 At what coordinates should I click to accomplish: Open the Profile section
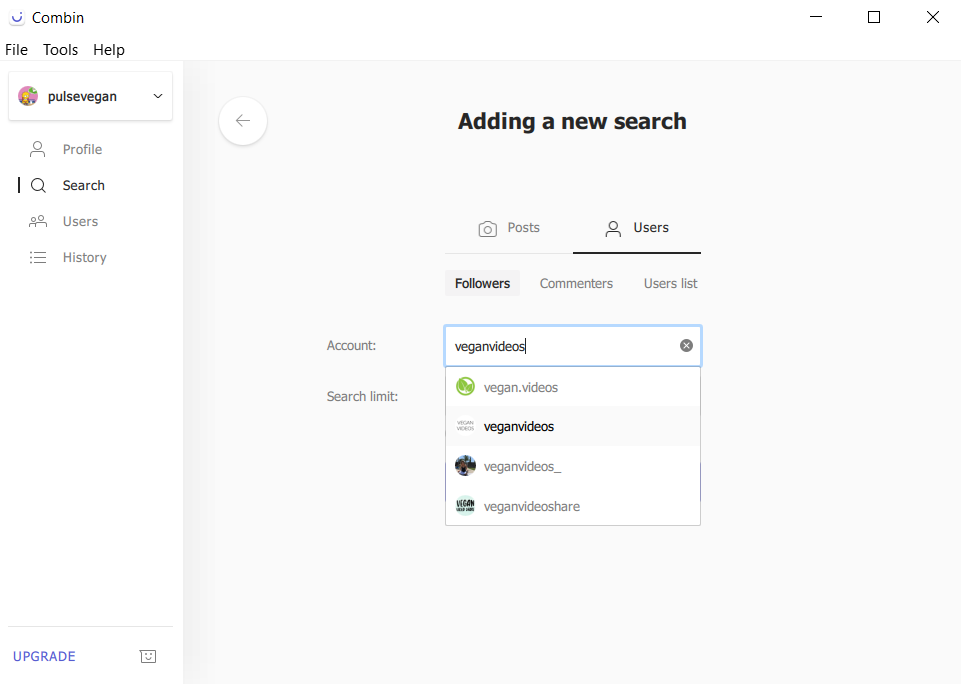coord(82,149)
